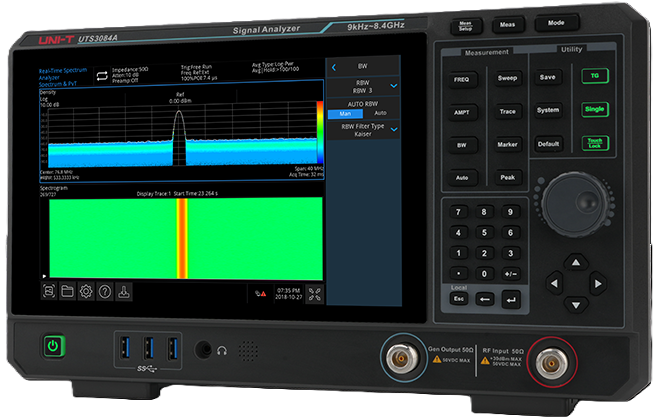Open the Meas Setup hardware key

click(x=466, y=26)
